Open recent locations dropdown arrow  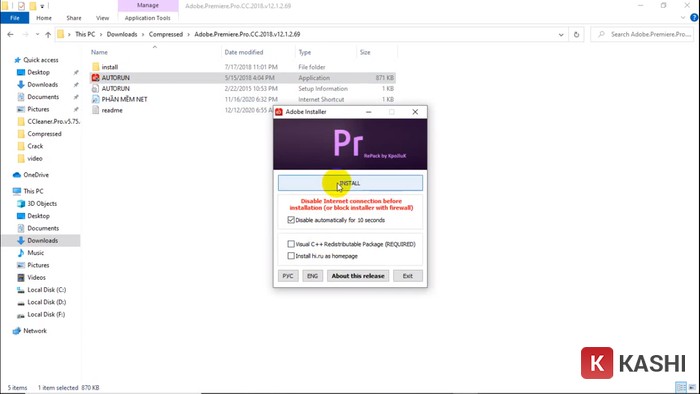click(x=38, y=34)
